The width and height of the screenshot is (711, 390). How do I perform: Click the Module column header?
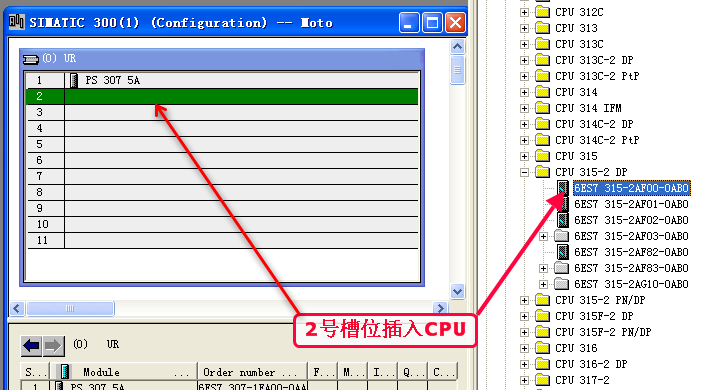click(123, 372)
